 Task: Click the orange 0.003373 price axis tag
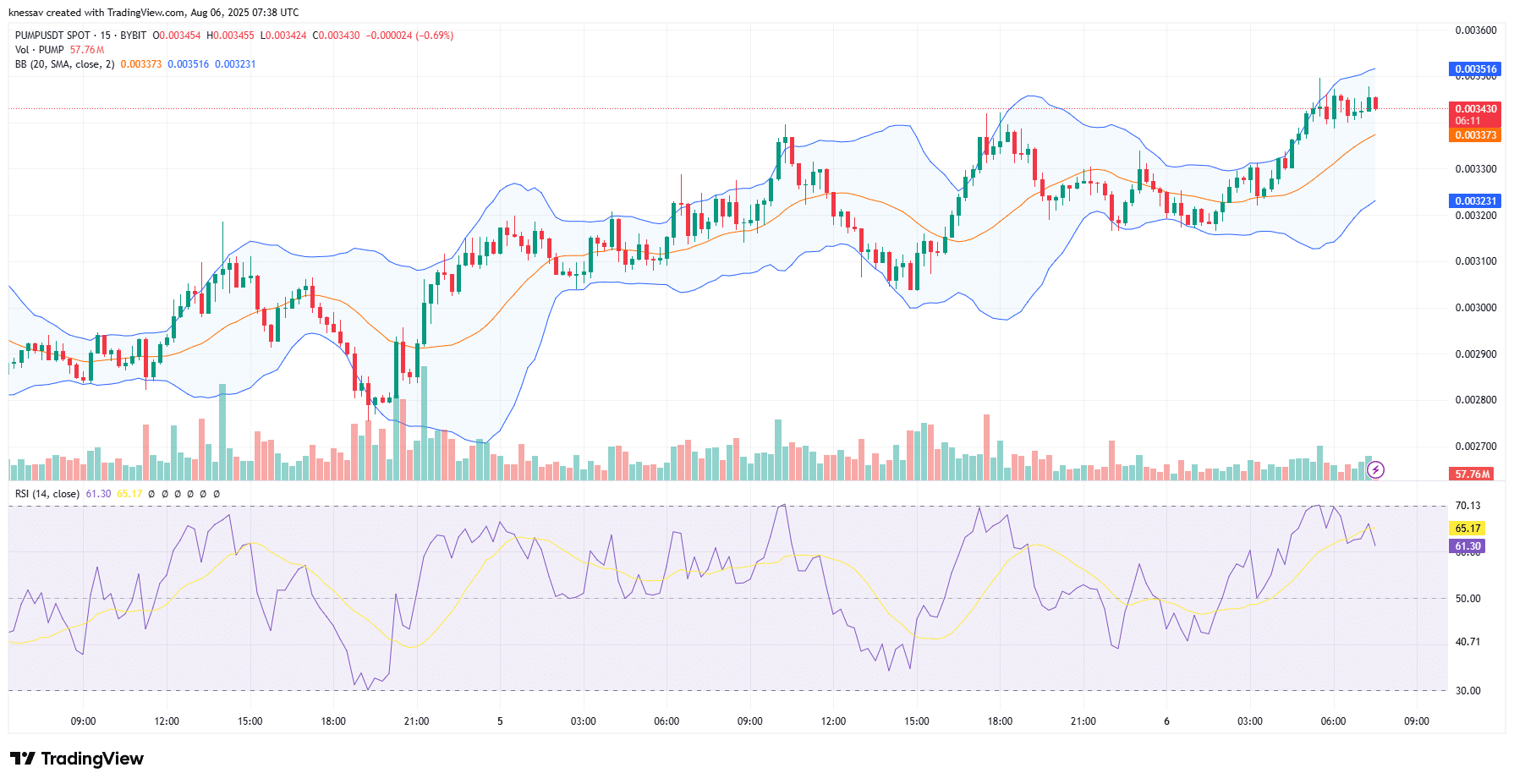point(1475,135)
